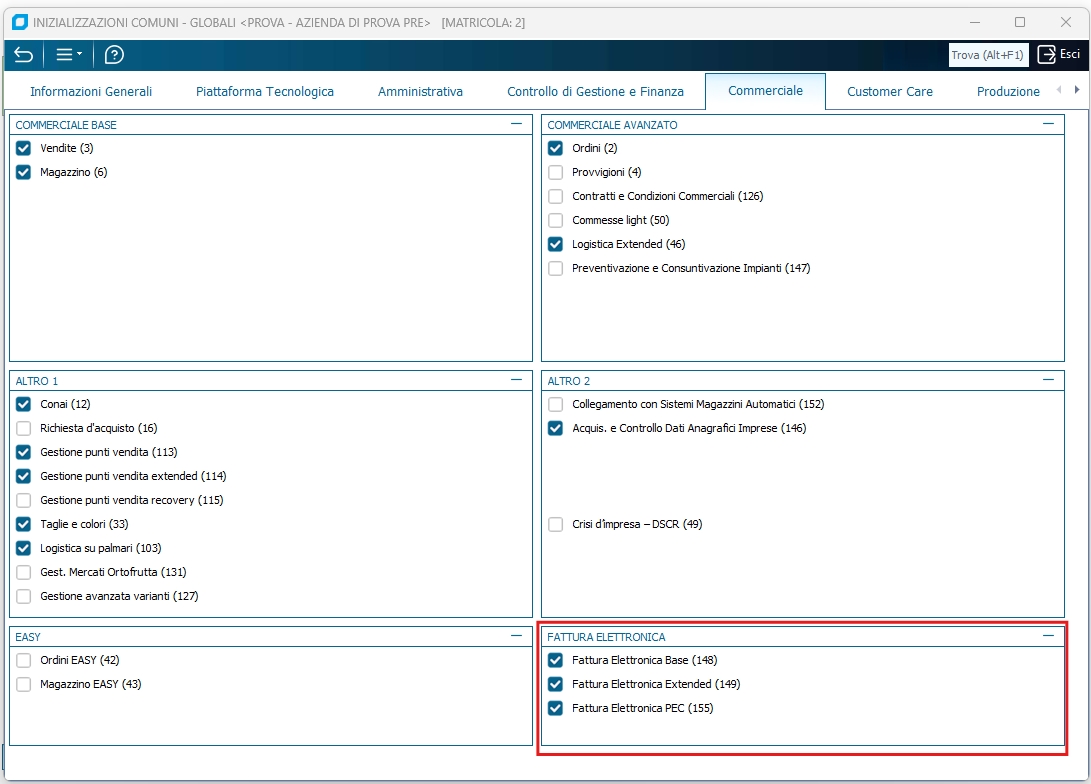The width and height of the screenshot is (1091, 784).
Task: Go to Controllo di Gestione e Finanza tab
Action: (x=596, y=91)
